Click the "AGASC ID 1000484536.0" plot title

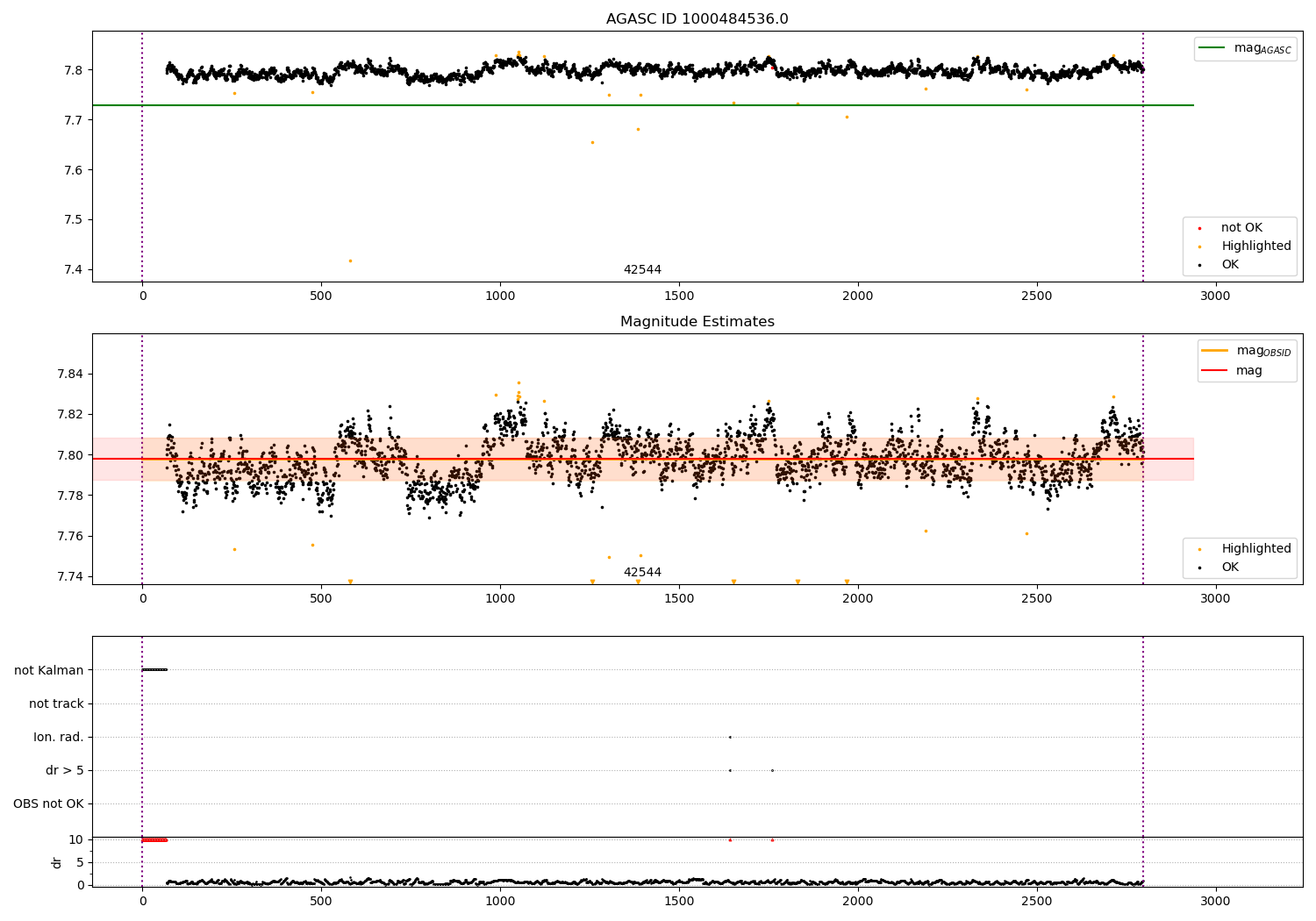[697, 19]
